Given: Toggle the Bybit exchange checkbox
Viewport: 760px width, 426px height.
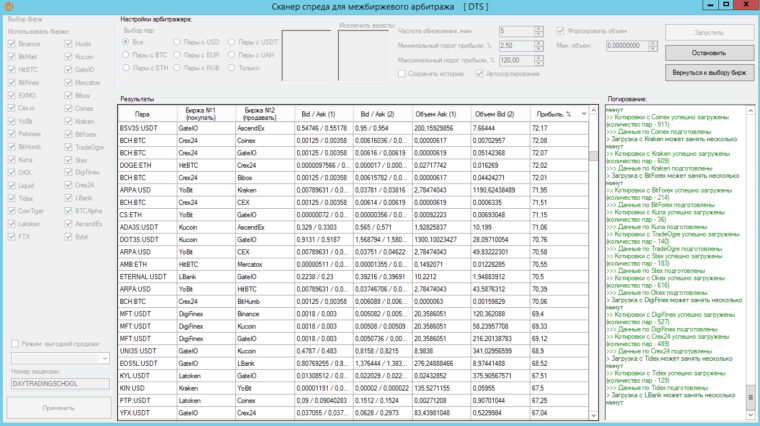Looking at the screenshot, I should tap(68, 237).
